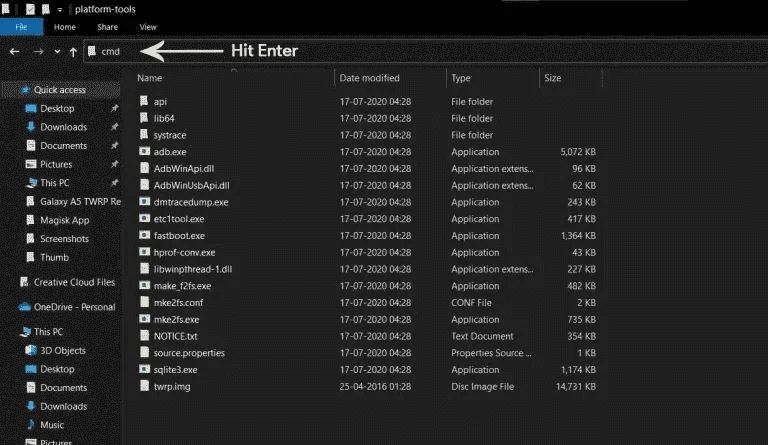Select the systrace folder icon
Image resolution: width=768 pixels, height=445 pixels.
(x=144, y=134)
